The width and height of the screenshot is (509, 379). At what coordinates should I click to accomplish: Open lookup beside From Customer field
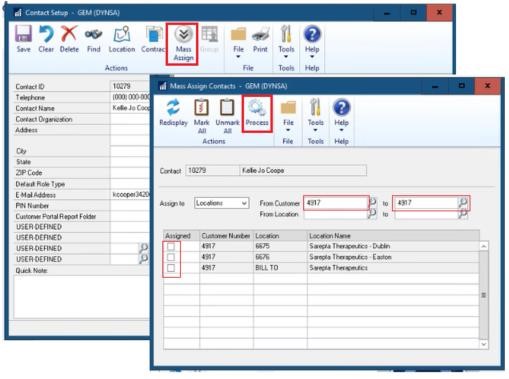373,202
